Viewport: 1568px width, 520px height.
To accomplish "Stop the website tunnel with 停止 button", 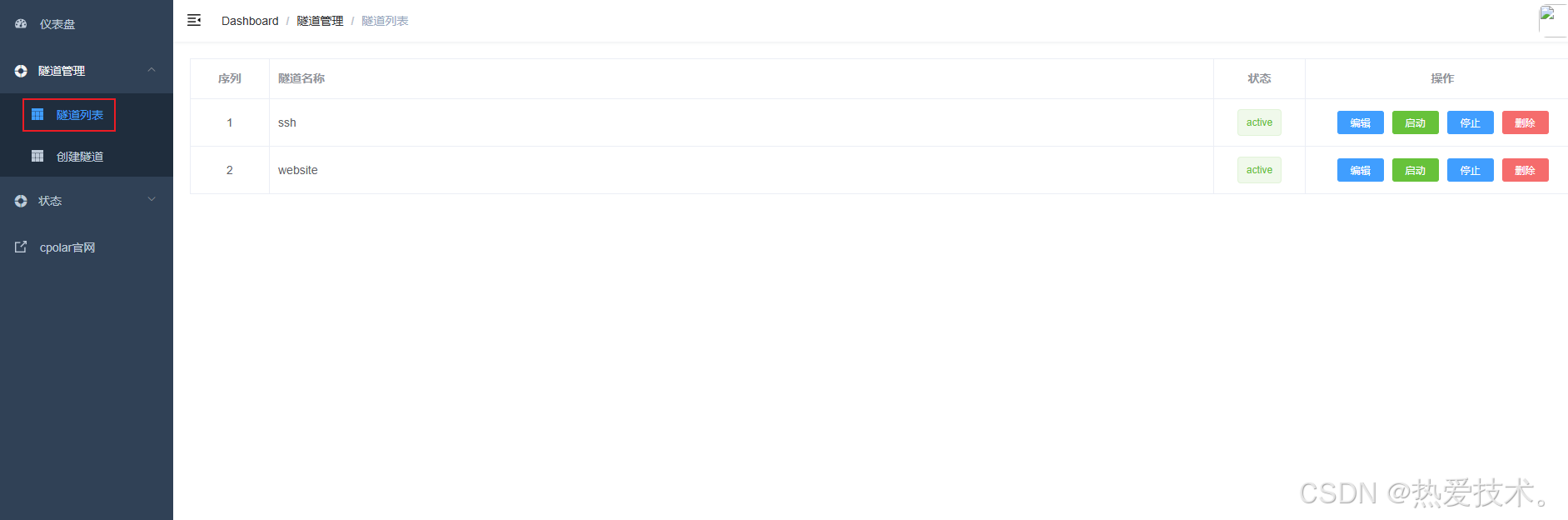I will tap(1471, 170).
